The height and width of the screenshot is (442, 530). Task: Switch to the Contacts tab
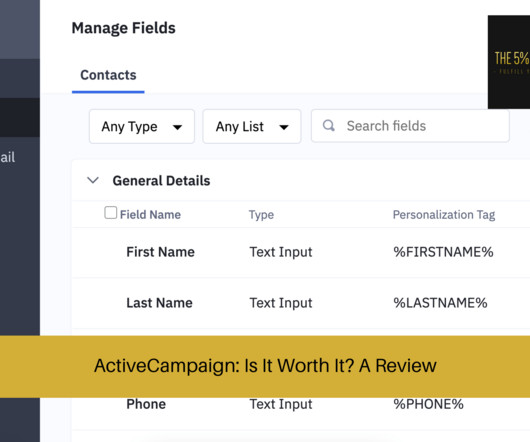pyautogui.click(x=108, y=75)
